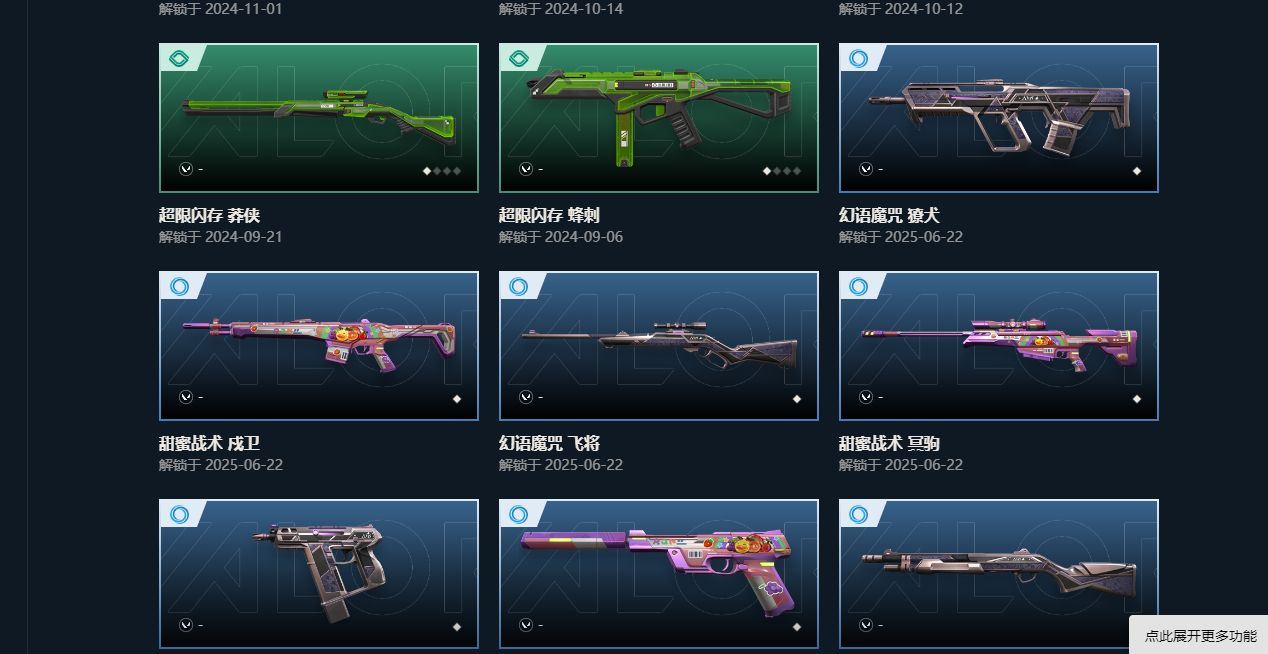Click the green tier badge on 超限闪存 蜂刺 card
Screen dimensions: 1268x654
pos(519,58)
